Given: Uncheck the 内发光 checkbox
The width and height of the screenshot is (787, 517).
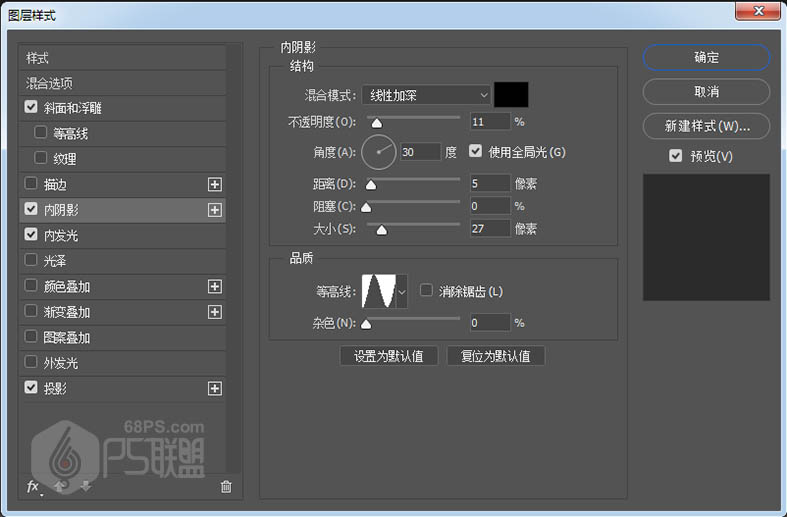Looking at the screenshot, I should (31, 234).
